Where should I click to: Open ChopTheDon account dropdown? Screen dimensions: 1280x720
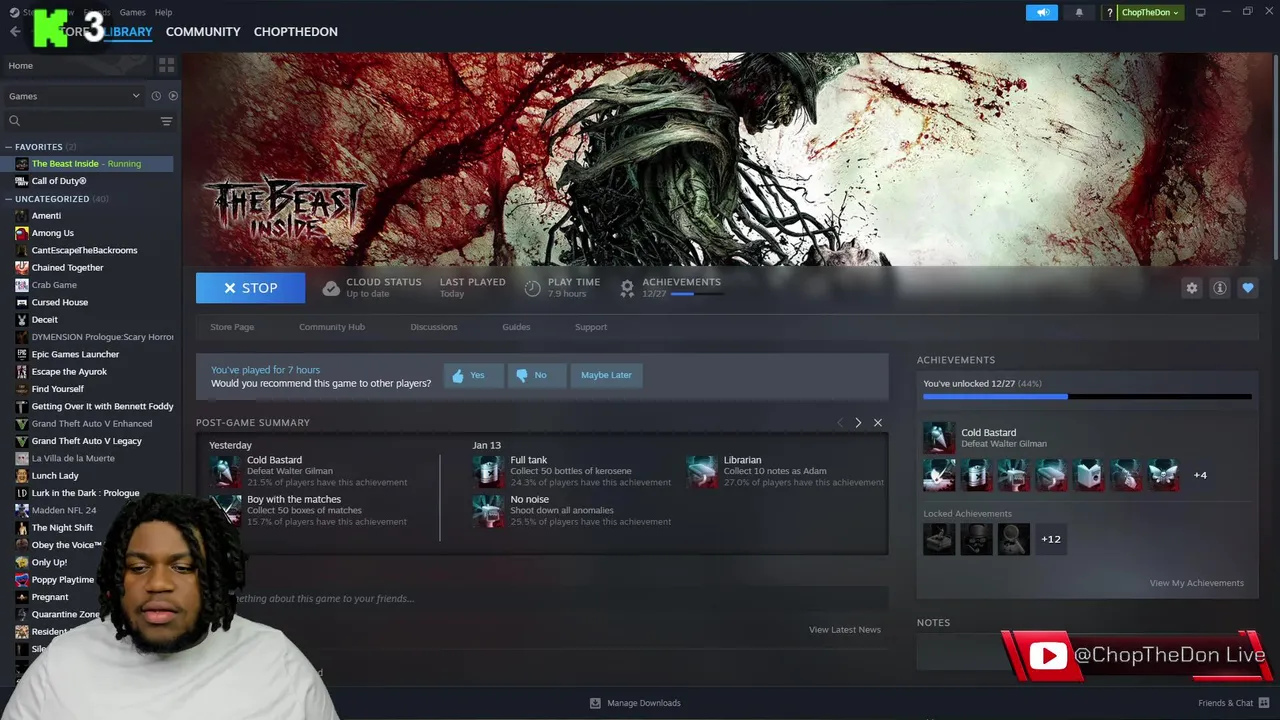pyautogui.click(x=1150, y=12)
